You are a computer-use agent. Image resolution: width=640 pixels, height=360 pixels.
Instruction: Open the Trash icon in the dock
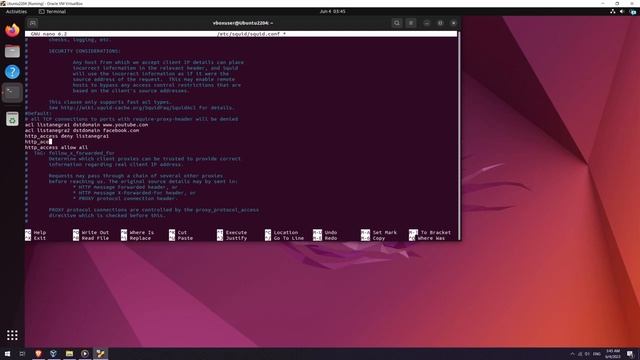[12, 119]
